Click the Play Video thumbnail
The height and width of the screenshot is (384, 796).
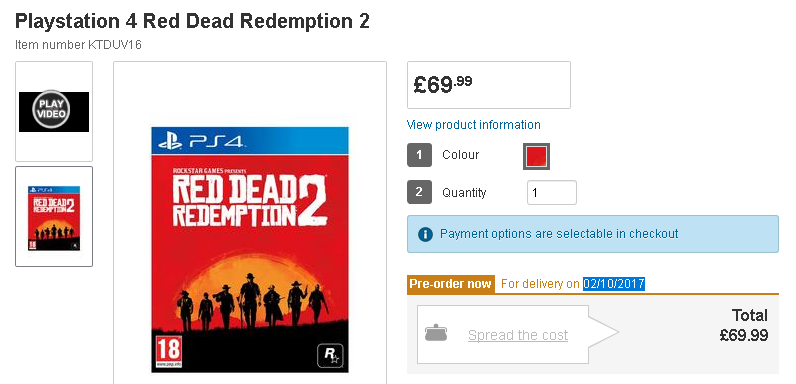click(54, 112)
